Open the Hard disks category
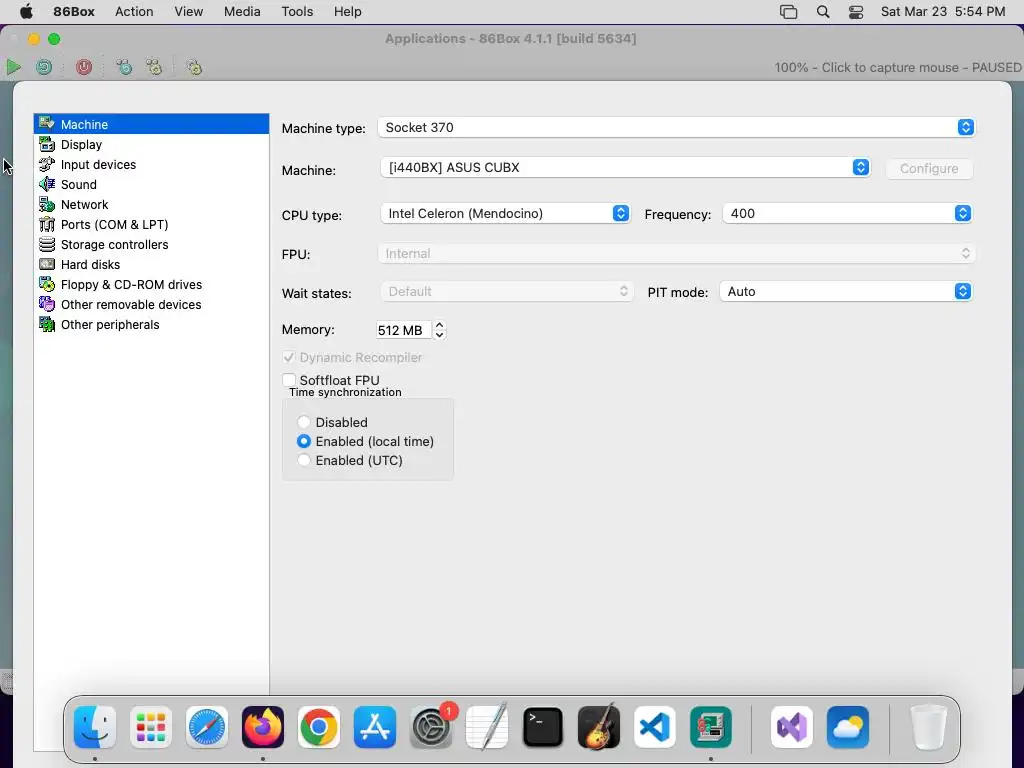The width and height of the screenshot is (1024, 768). tap(152, 264)
